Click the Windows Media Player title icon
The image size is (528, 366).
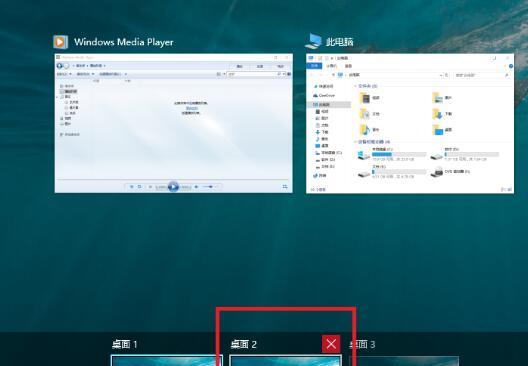[61, 42]
